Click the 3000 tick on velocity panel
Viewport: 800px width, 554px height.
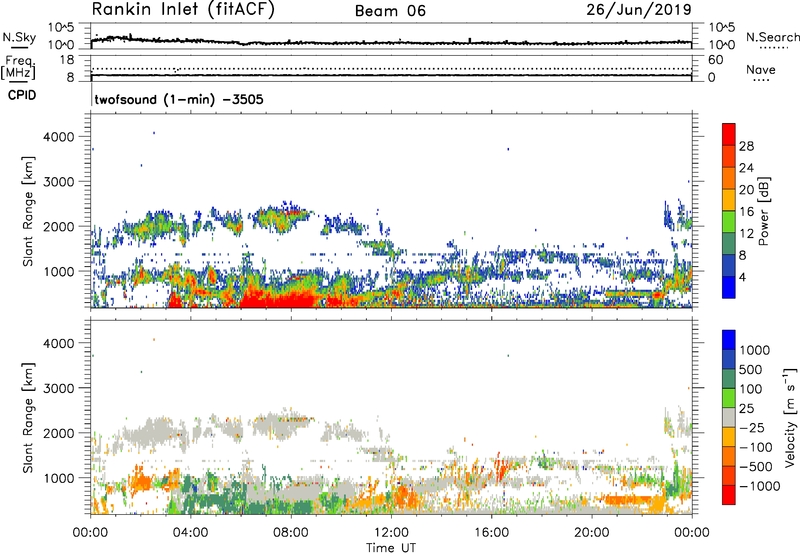59,388
